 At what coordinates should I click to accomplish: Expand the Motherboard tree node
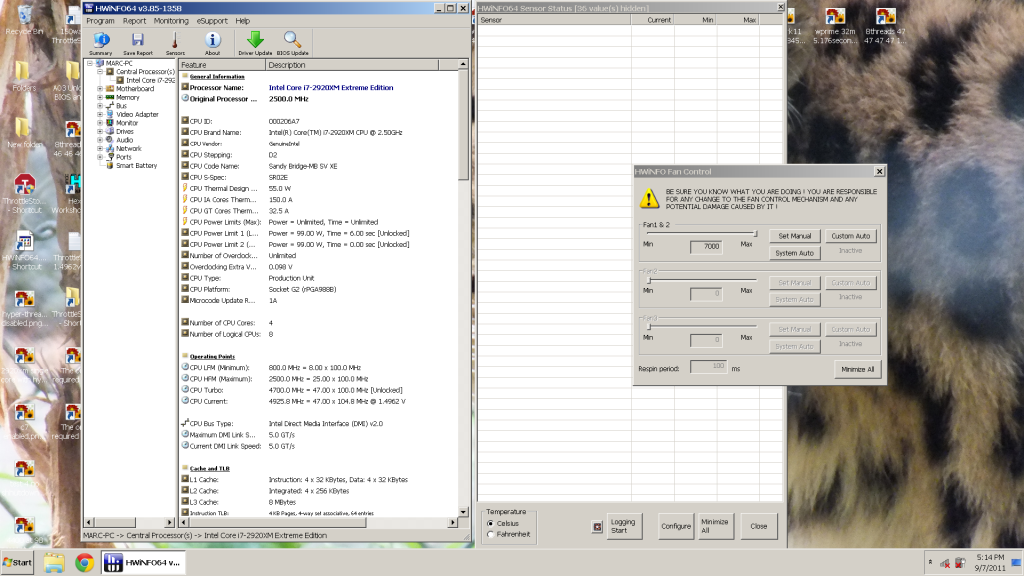pyautogui.click(x=100, y=89)
